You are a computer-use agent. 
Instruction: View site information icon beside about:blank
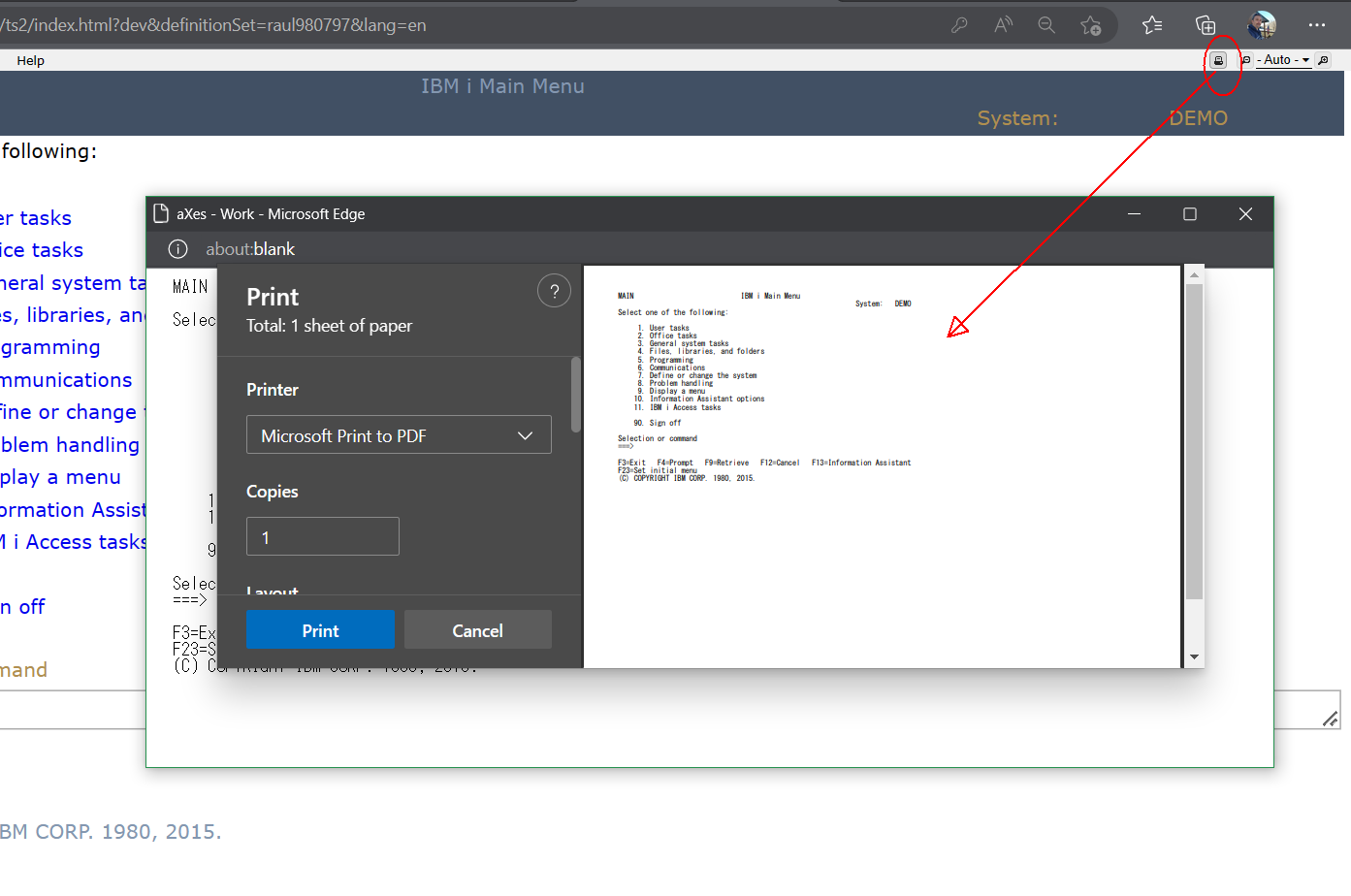click(178, 249)
